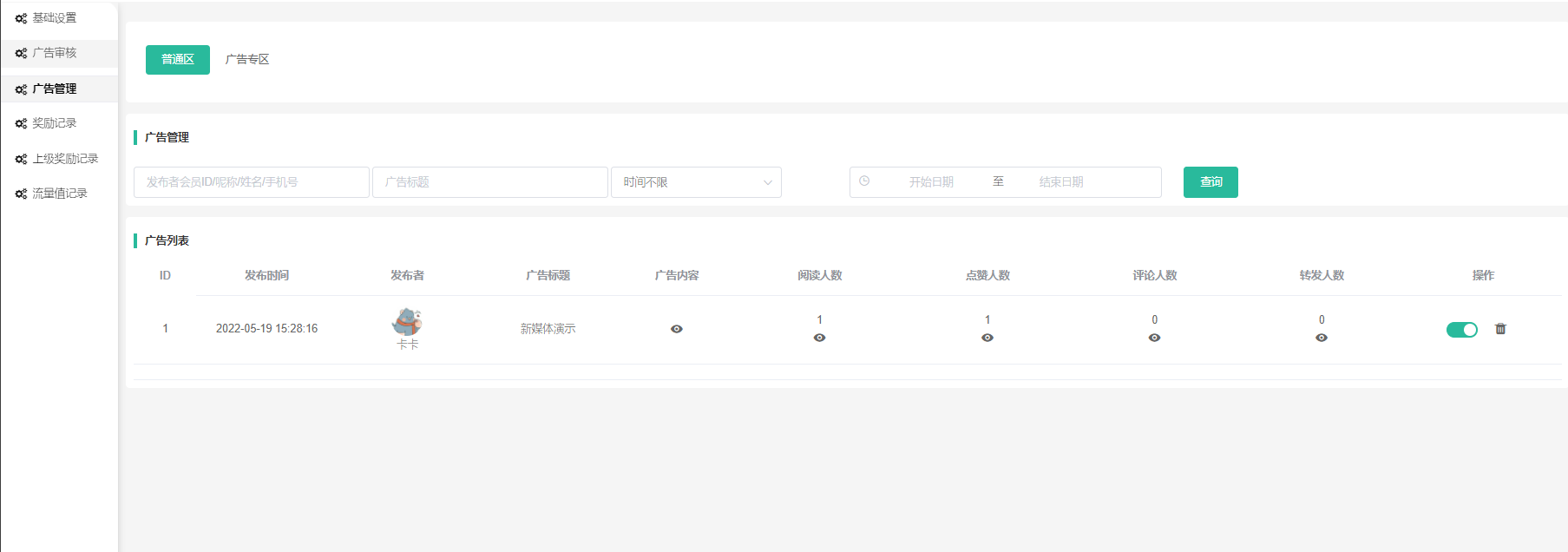
Task: Click the dropdown arrow of time filter
Action: point(767,182)
